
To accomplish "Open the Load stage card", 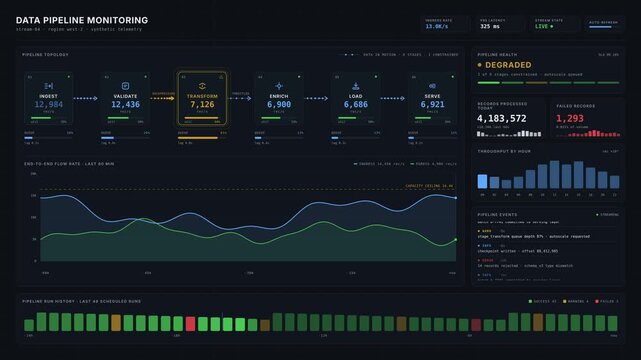I will click(x=356, y=98).
